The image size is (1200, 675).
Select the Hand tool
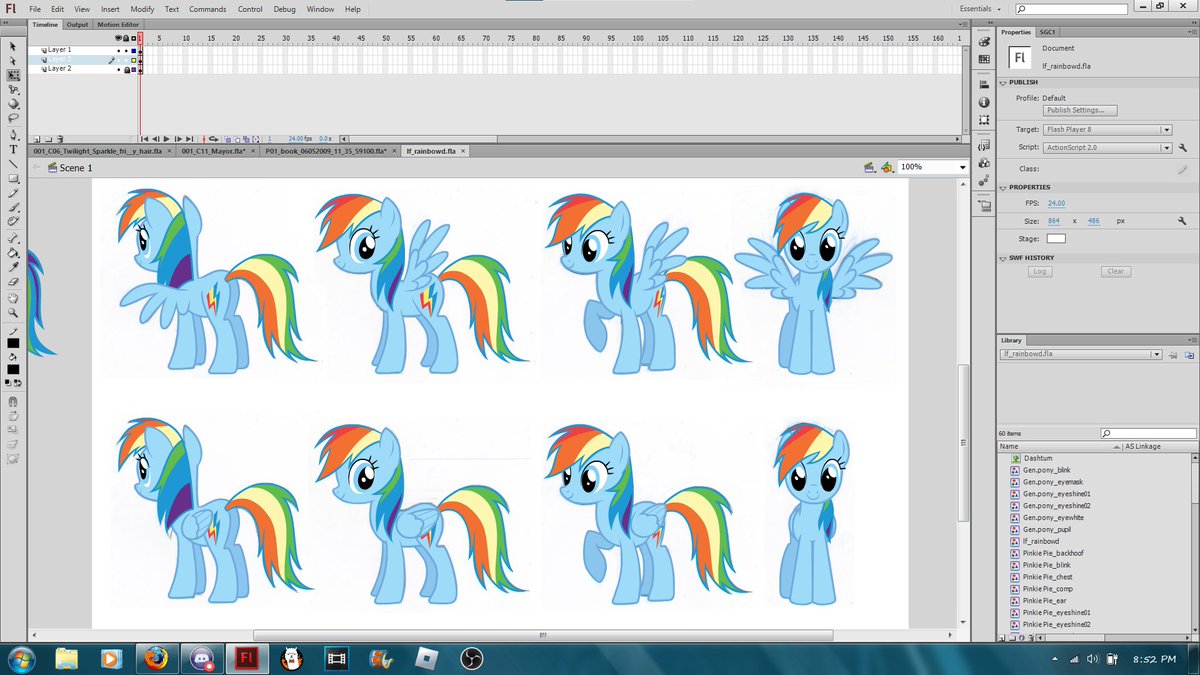click(14, 297)
